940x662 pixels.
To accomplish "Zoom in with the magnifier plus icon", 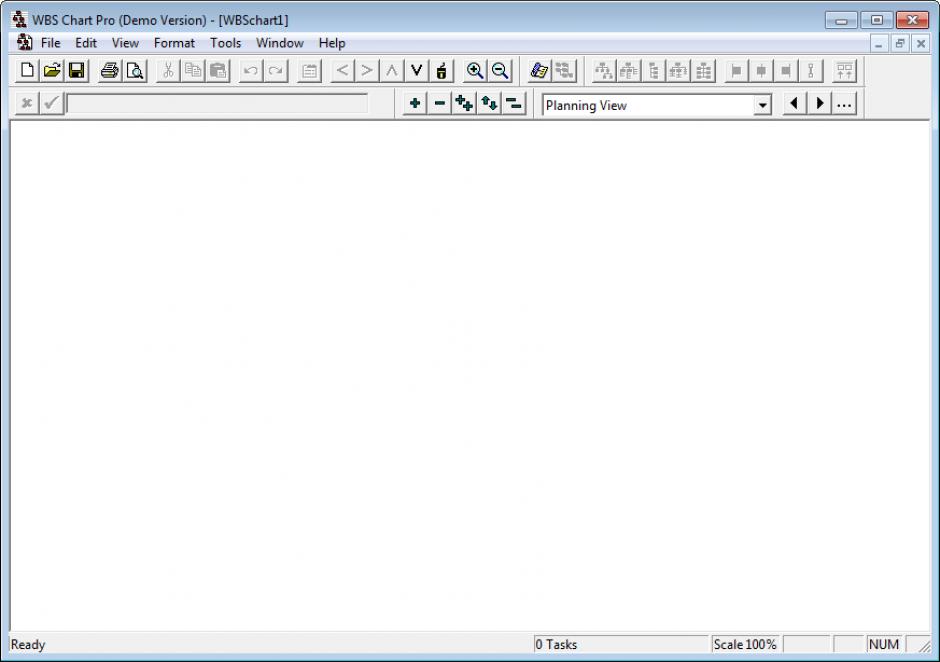I will 475,71.
